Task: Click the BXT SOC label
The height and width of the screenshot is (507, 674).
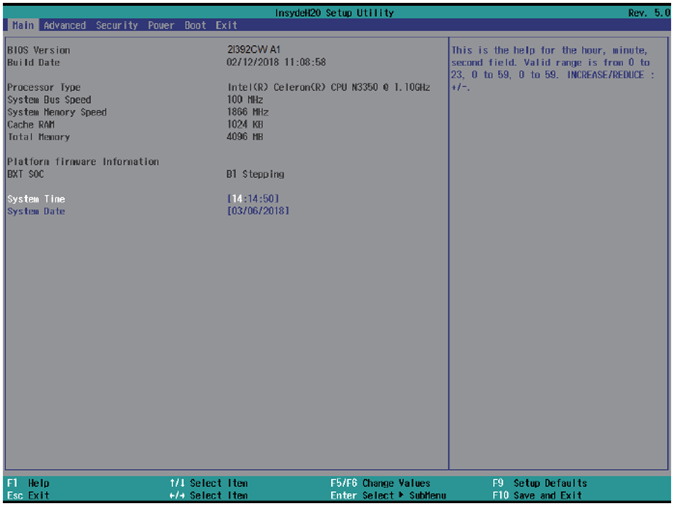Action: pos(26,174)
